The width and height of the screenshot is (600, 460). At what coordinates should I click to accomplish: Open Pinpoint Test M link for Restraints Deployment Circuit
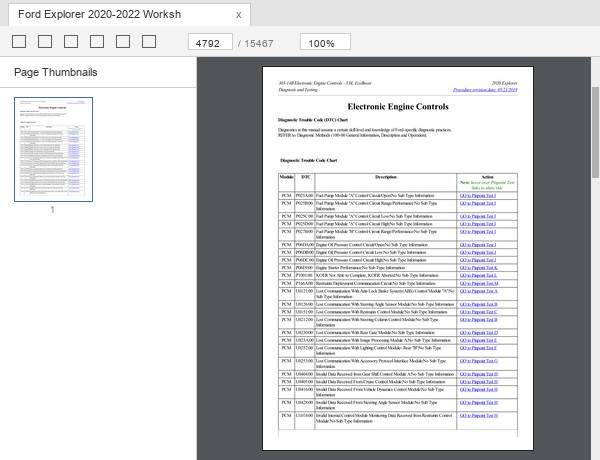coord(479,284)
